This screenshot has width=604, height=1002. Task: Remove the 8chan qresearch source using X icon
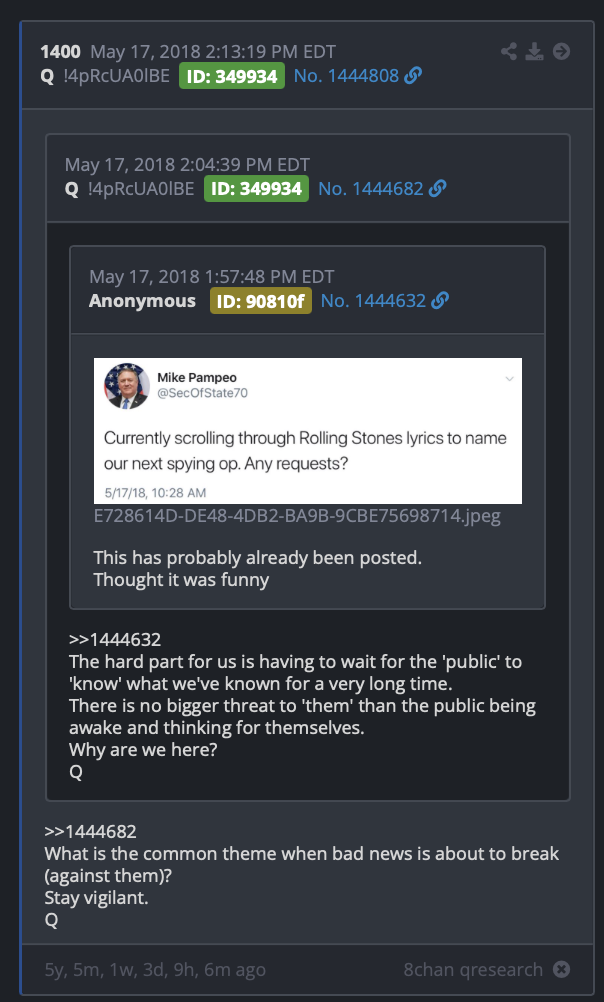(x=561, y=969)
